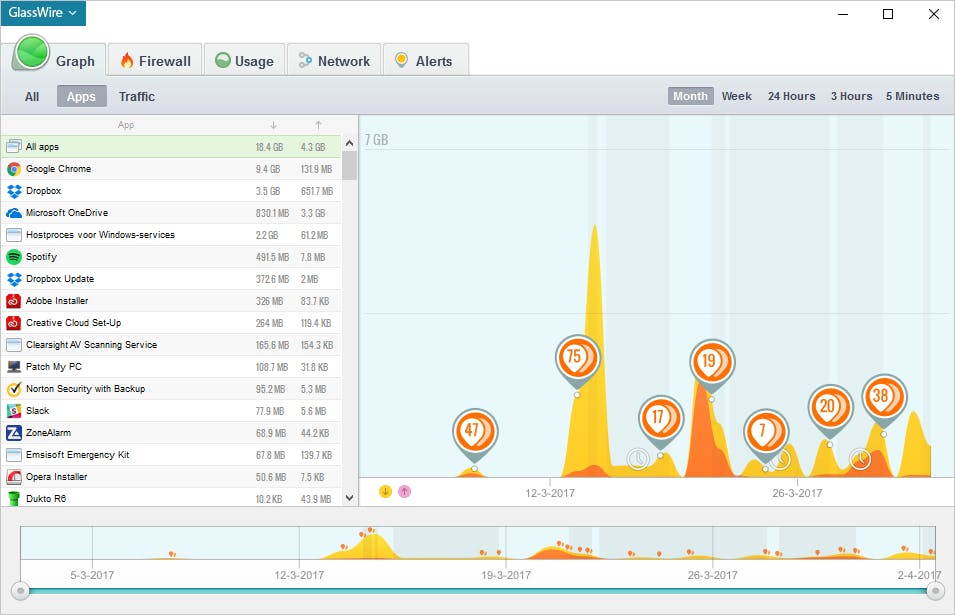The width and height of the screenshot is (955, 615).
Task: Toggle the yellow download traffic indicator
Action: (x=385, y=491)
